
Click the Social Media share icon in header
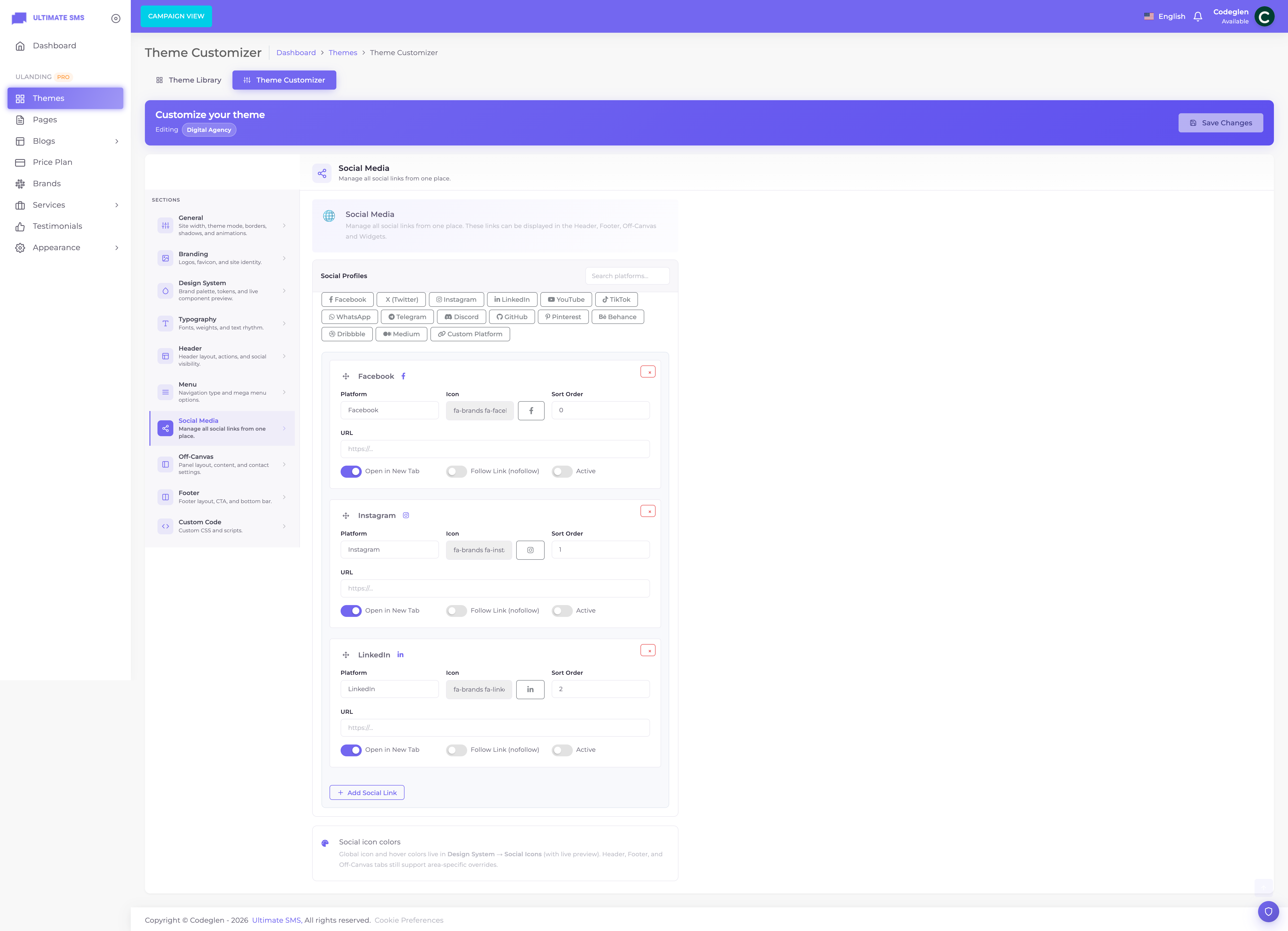(x=322, y=173)
